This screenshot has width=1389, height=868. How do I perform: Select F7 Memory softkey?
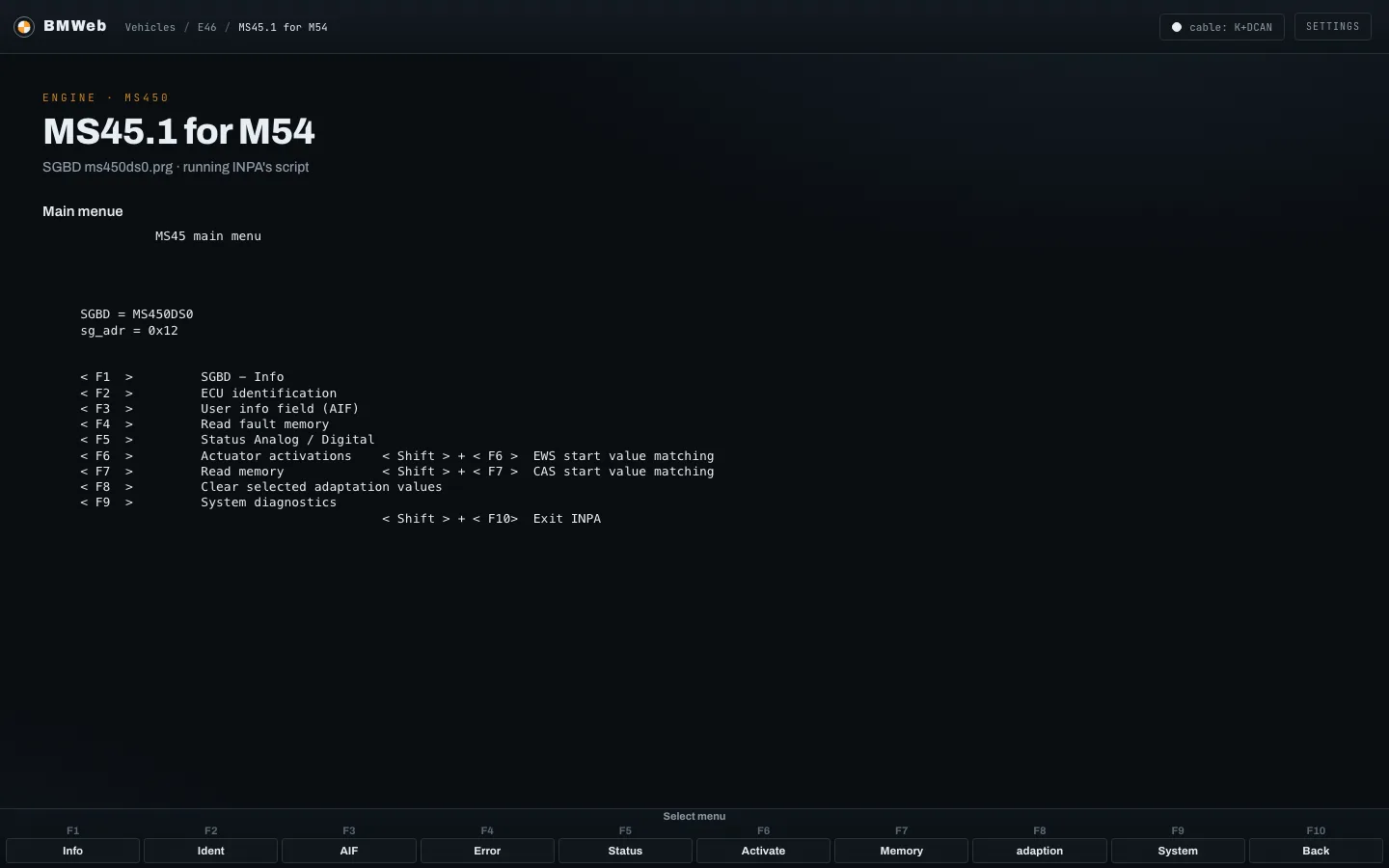[x=901, y=851]
